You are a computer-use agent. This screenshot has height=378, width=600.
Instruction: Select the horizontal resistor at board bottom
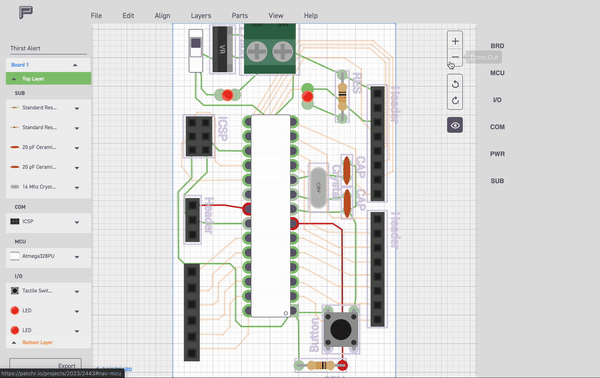(x=321, y=365)
